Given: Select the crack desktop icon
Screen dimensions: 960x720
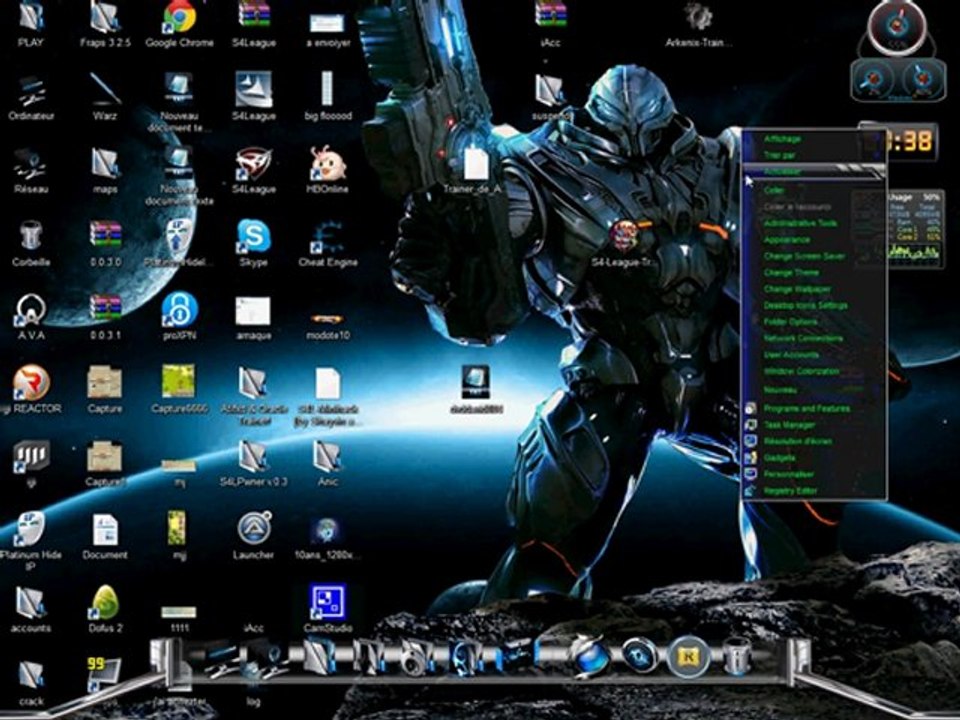Looking at the screenshot, I should coord(31,681).
